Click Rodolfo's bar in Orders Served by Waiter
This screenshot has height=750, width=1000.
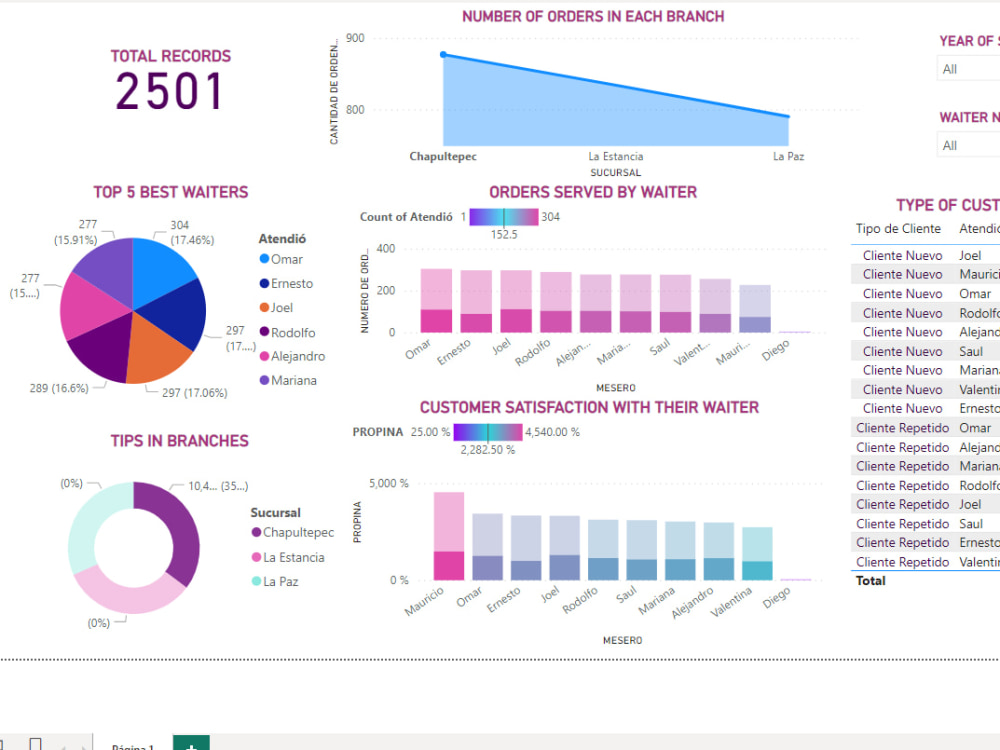click(555, 302)
